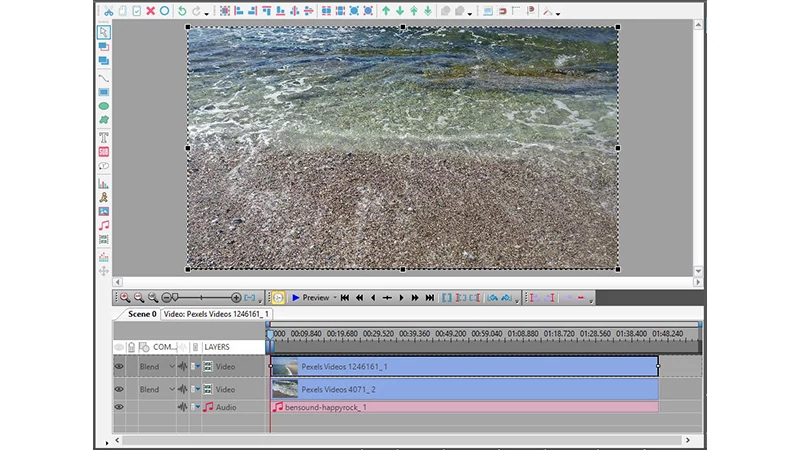Click the Add Video filmstrip tool
800x450 pixels.
tap(104, 239)
